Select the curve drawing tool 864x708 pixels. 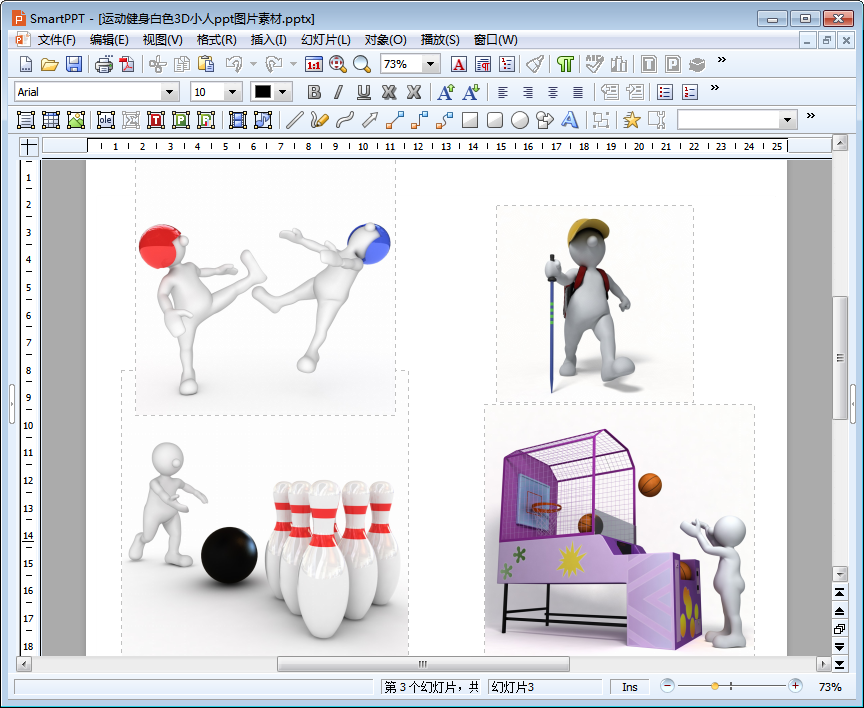pos(344,120)
